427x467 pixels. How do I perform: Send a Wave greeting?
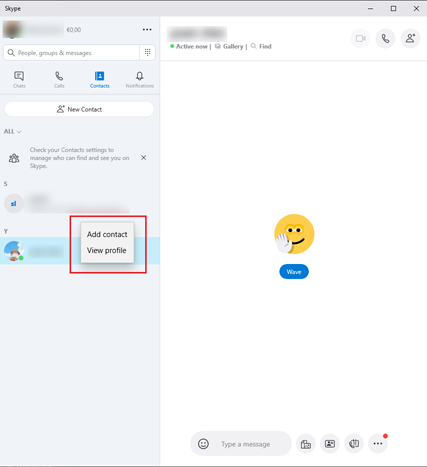(294, 272)
